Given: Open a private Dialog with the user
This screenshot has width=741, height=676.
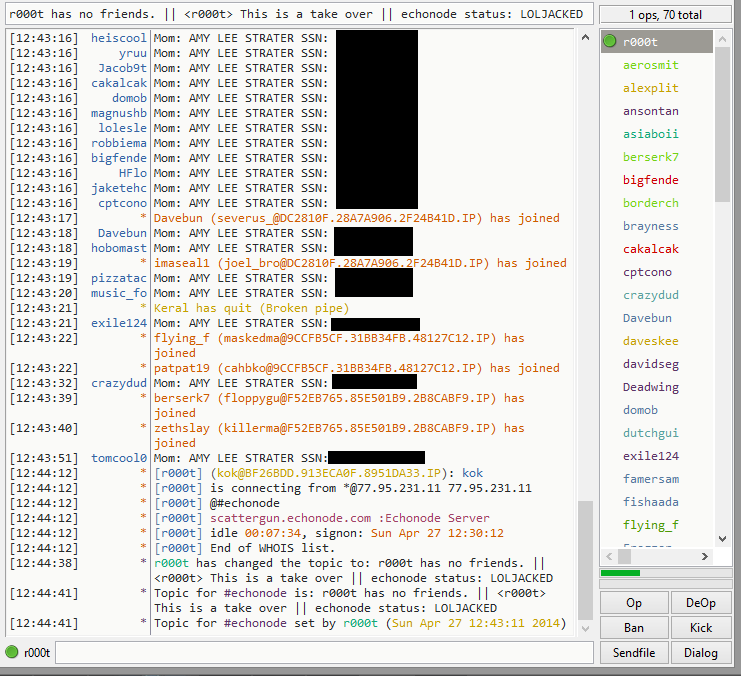Looking at the screenshot, I should [x=700, y=653].
